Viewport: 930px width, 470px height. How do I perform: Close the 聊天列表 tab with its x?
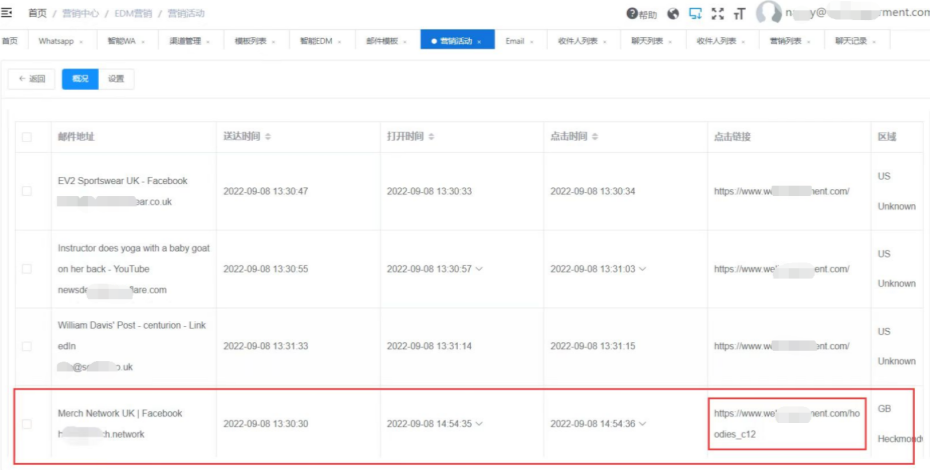click(670, 42)
